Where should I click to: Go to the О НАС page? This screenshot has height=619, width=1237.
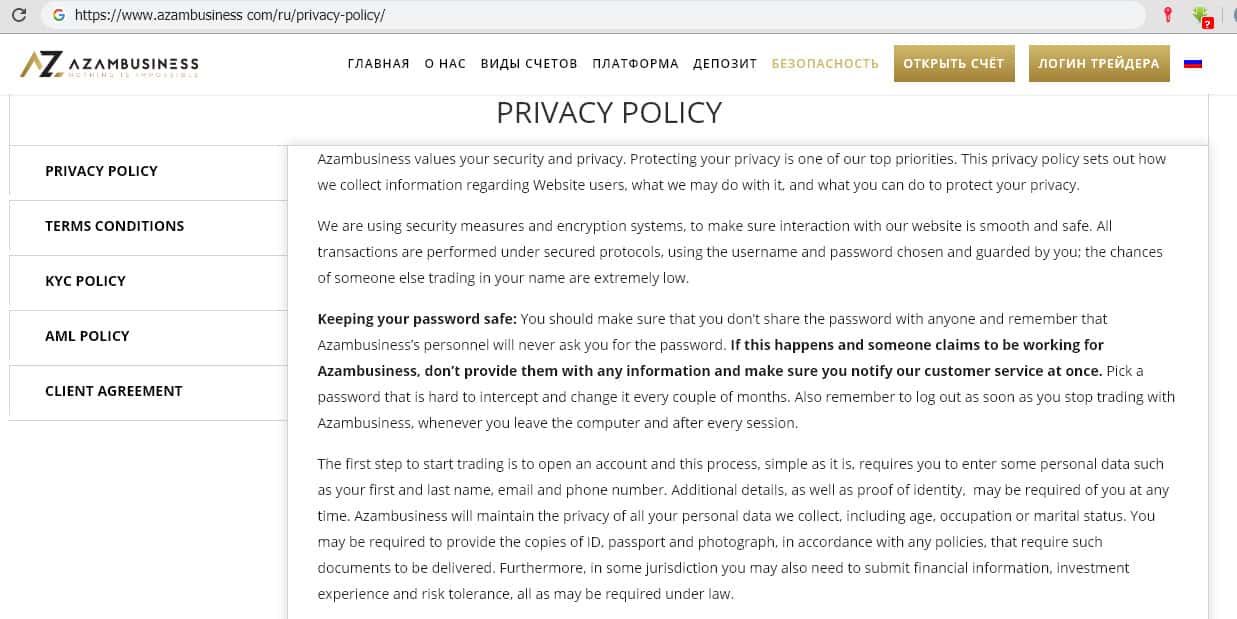click(445, 63)
